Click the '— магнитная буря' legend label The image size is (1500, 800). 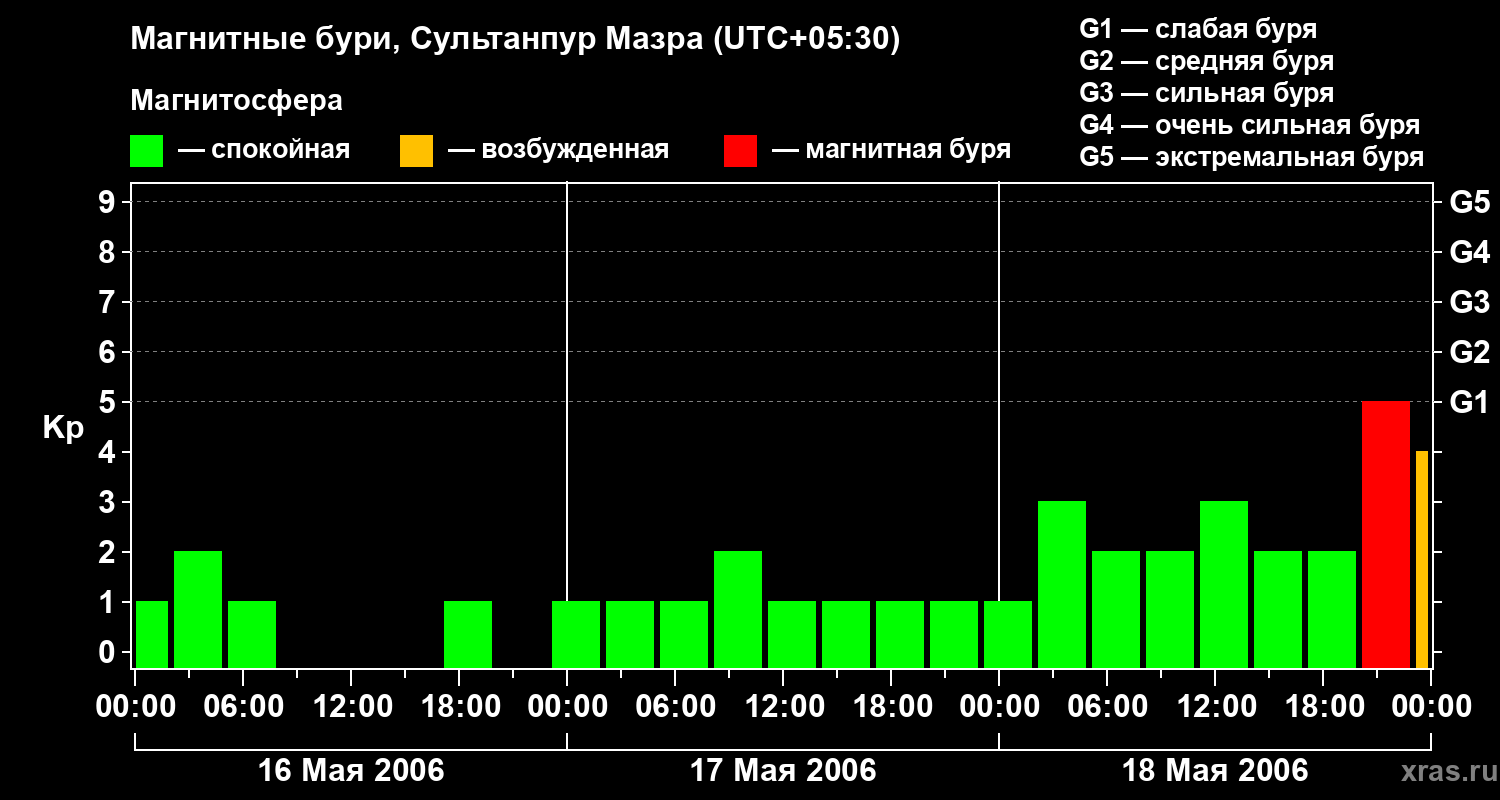(892, 150)
